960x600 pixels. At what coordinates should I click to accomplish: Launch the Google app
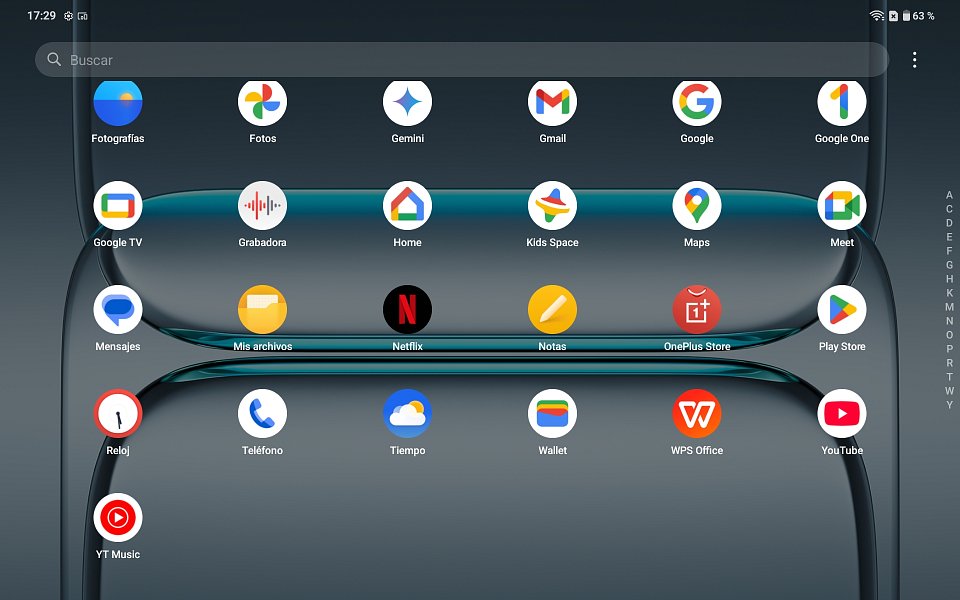(697, 103)
